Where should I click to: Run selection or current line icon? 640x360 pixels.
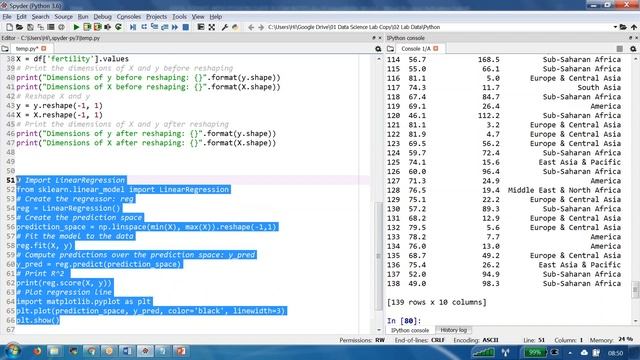pos(107,27)
